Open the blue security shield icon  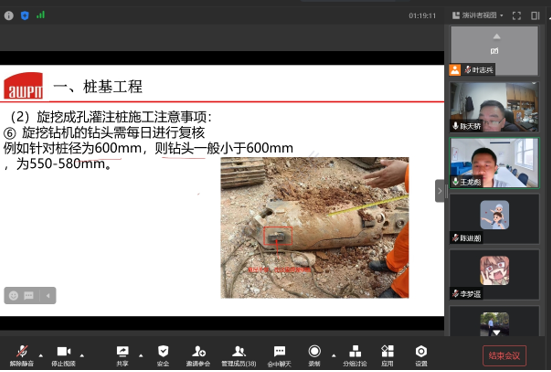point(25,15)
